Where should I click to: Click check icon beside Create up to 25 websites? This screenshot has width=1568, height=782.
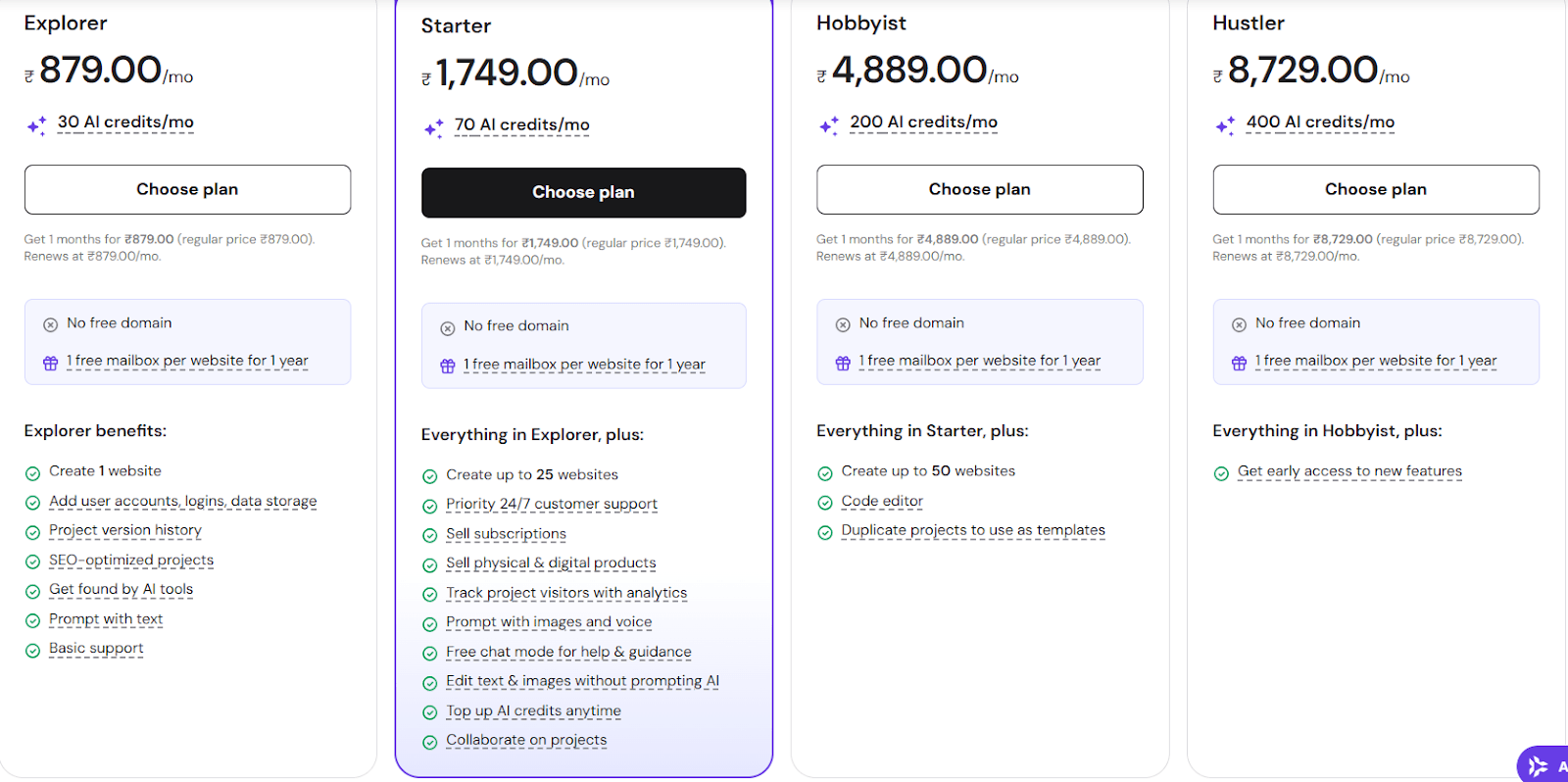point(429,477)
